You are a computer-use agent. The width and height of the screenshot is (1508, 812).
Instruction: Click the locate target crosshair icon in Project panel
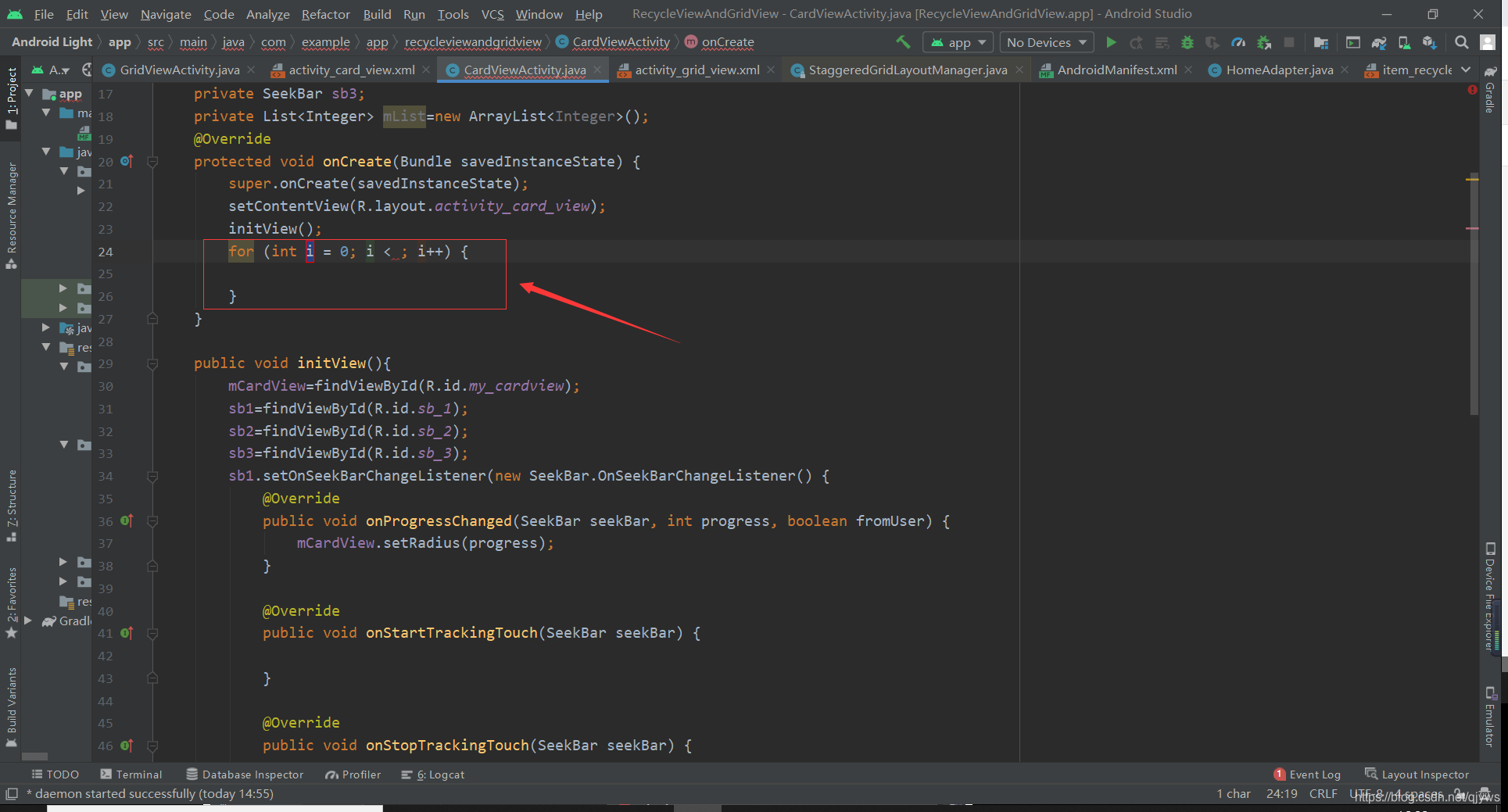87,70
